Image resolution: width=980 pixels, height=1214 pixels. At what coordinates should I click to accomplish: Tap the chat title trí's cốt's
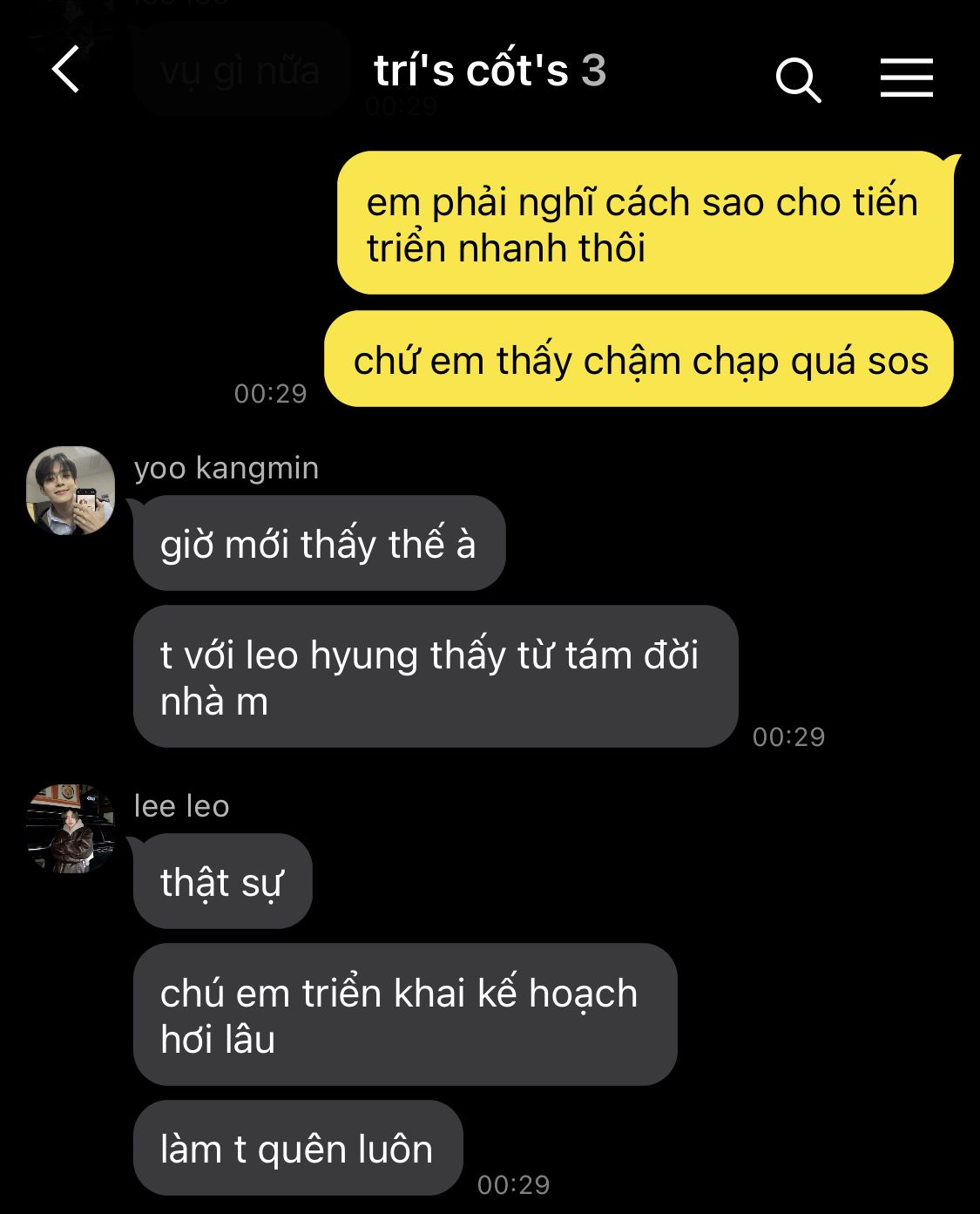(x=470, y=70)
